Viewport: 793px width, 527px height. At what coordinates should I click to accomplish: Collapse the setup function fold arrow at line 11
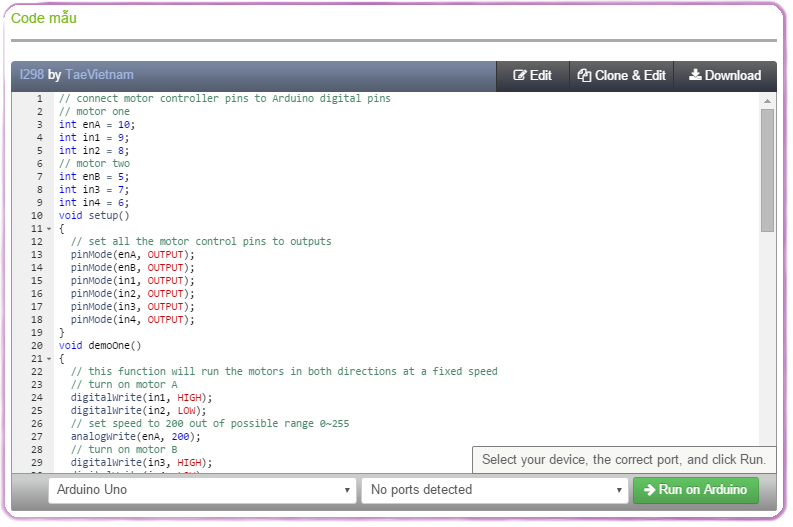(48, 229)
